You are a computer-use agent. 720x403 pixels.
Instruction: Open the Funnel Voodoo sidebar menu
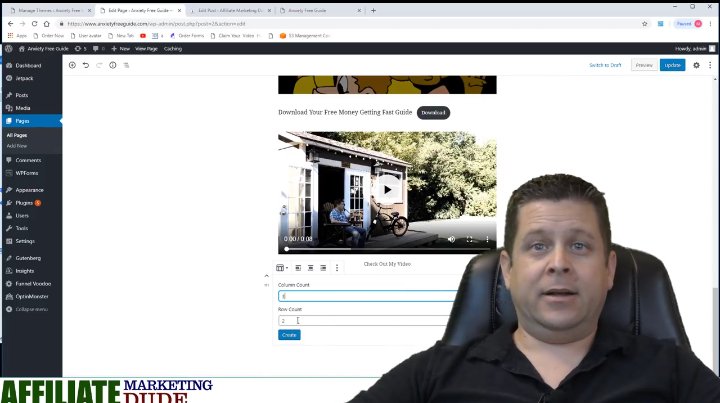click(x=33, y=284)
